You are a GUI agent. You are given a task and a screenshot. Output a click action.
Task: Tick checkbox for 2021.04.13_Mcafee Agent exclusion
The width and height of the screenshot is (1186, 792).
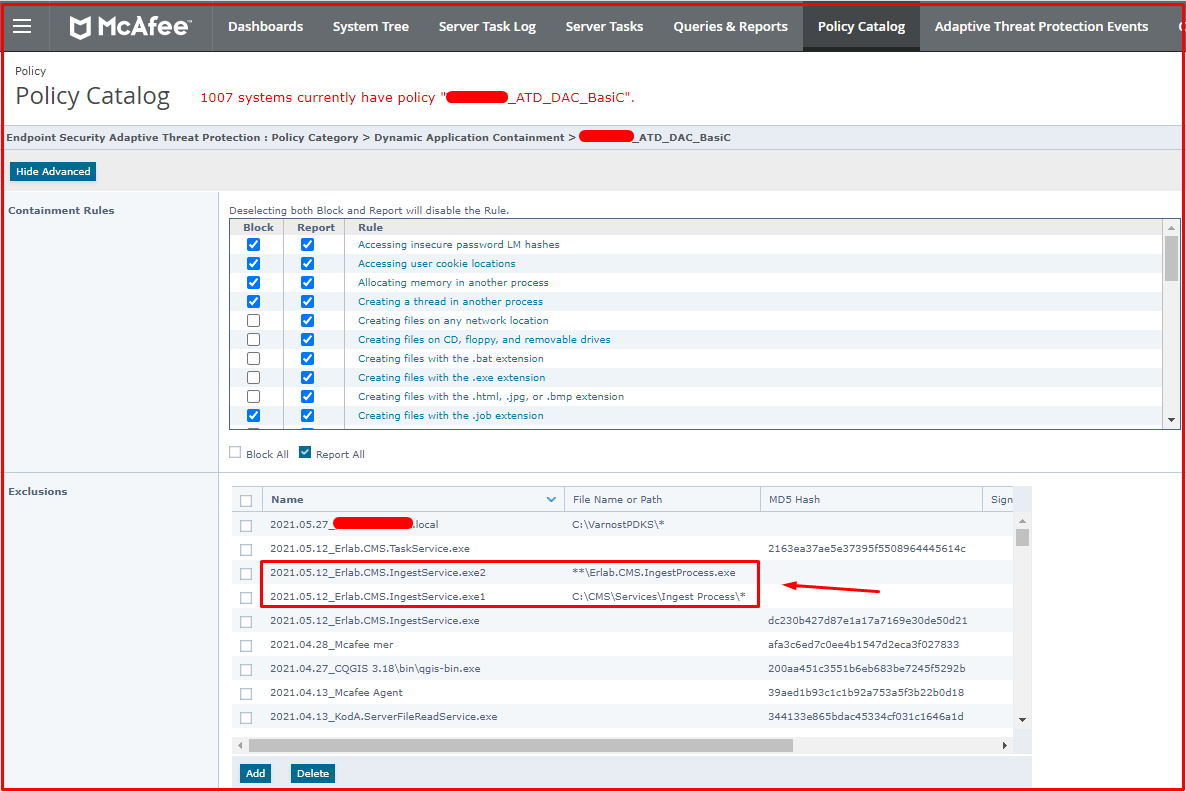(246, 694)
